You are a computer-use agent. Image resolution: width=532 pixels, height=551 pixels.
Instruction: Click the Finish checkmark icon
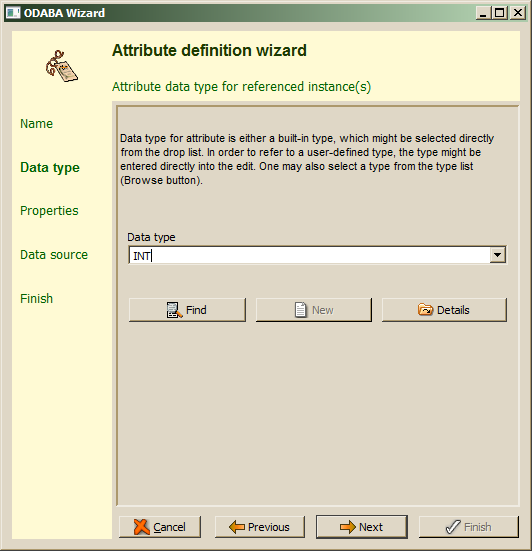click(x=453, y=527)
